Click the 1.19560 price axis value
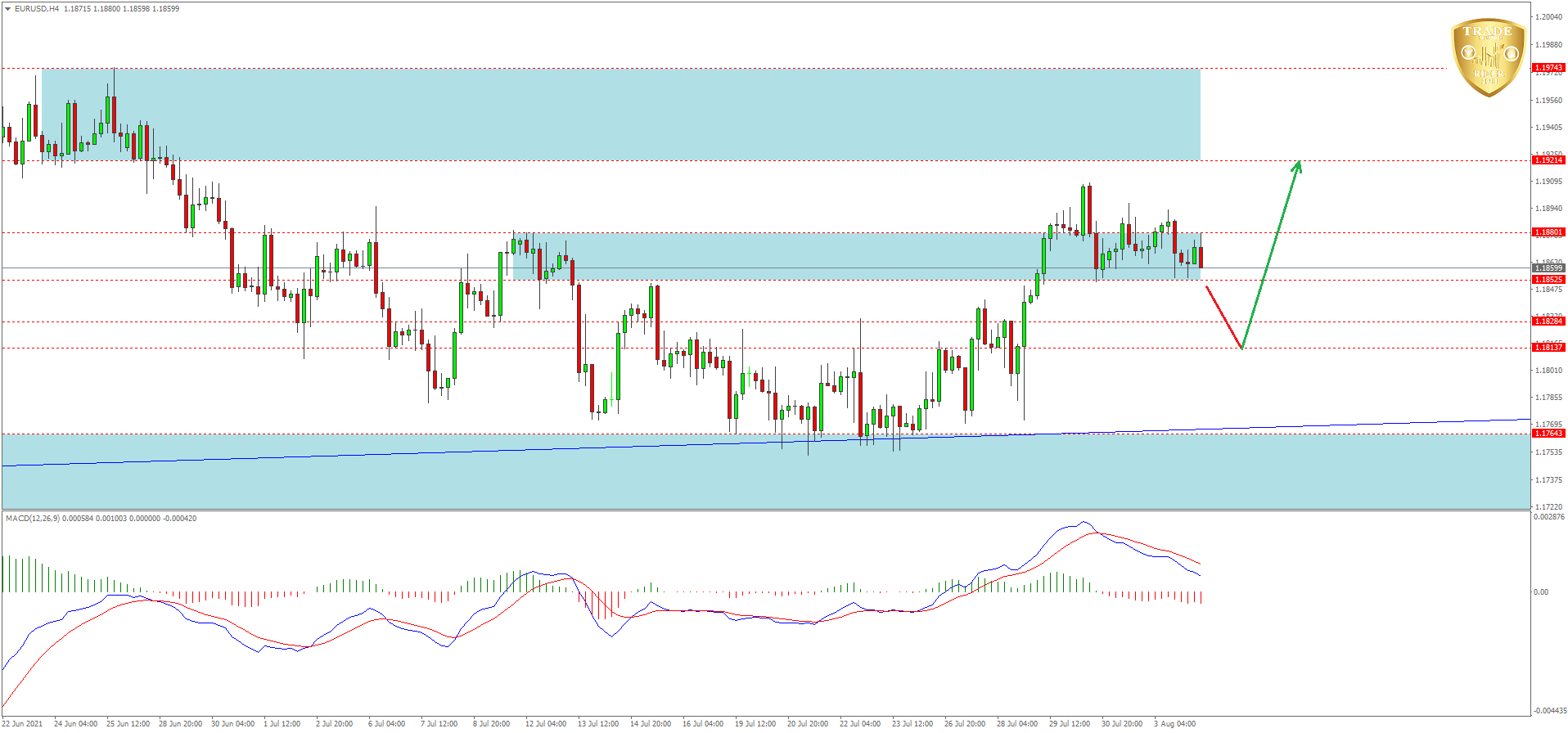The height and width of the screenshot is (733, 1568). point(1549,101)
